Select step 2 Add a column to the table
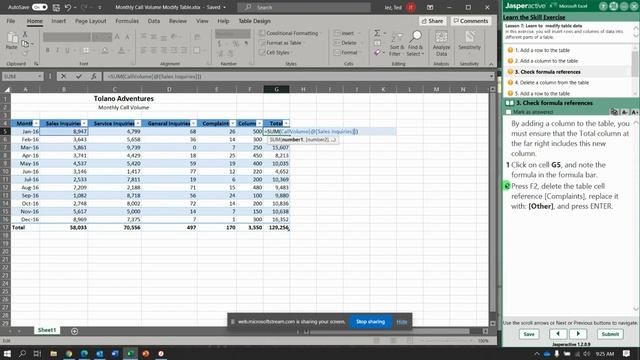The width and height of the screenshot is (640, 360). tap(546, 61)
